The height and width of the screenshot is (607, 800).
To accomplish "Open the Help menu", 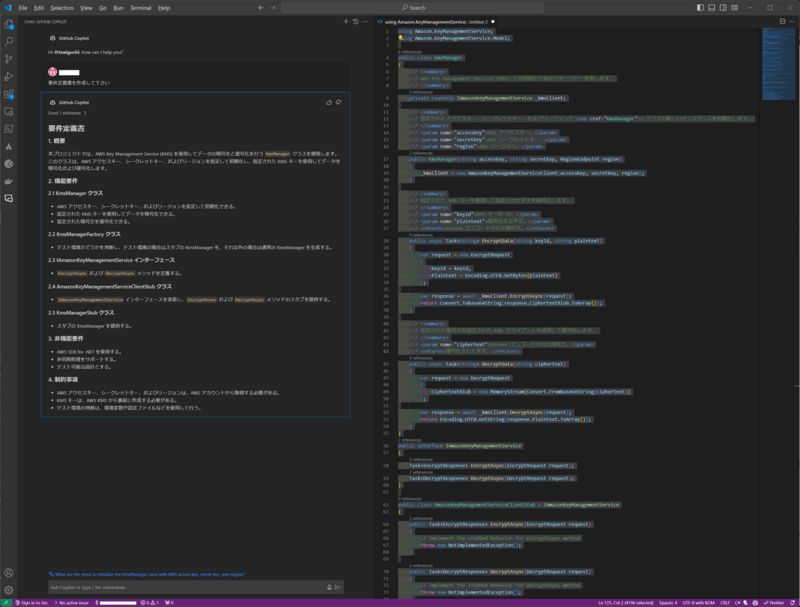I will pos(164,8).
